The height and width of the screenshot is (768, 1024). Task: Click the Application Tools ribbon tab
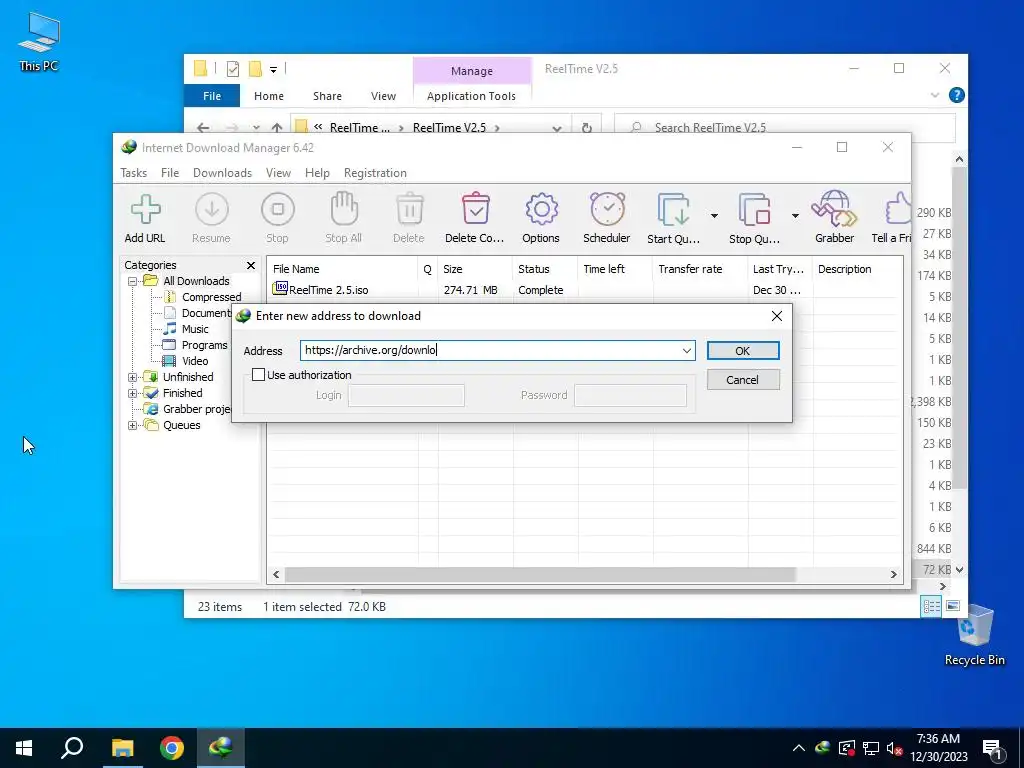pos(472,96)
